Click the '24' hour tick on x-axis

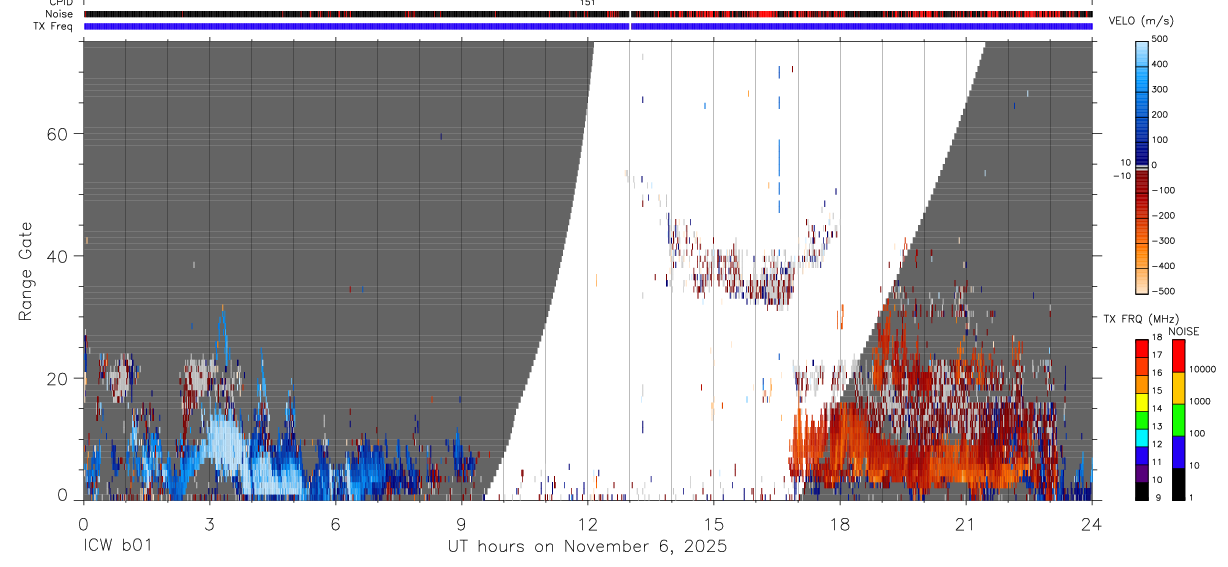(x=1091, y=523)
